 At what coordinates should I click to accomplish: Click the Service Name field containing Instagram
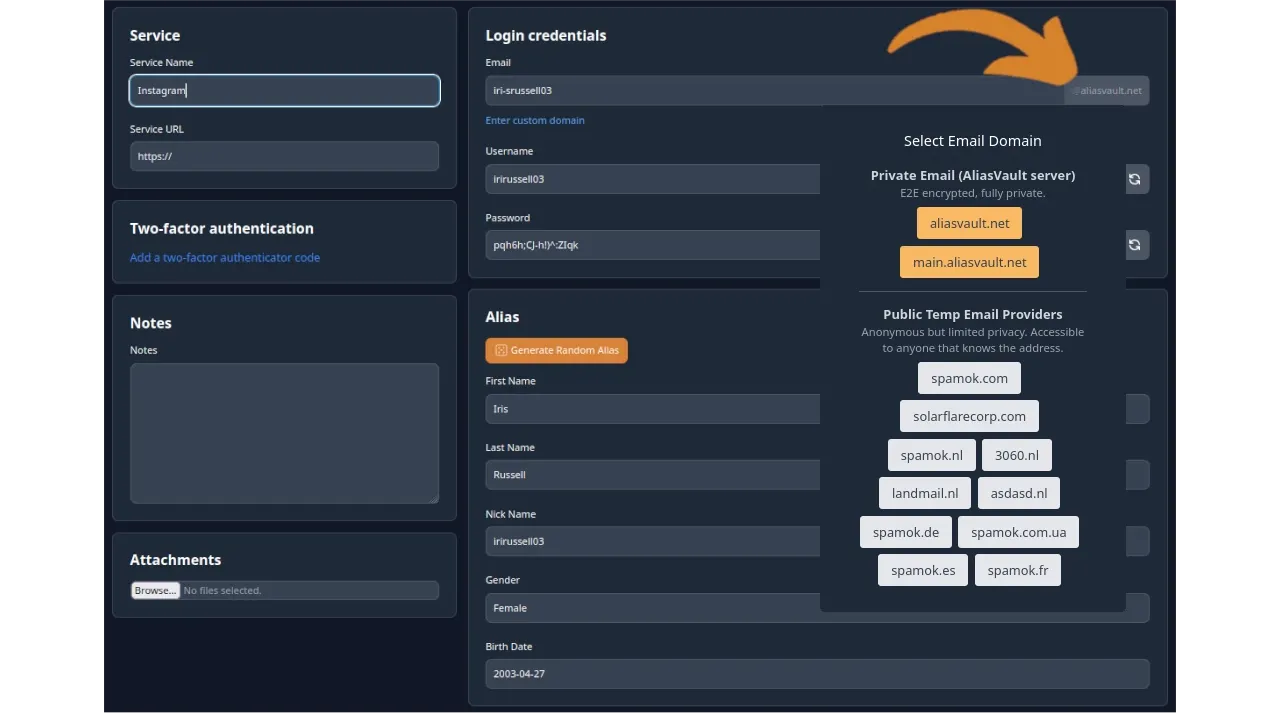(x=284, y=90)
